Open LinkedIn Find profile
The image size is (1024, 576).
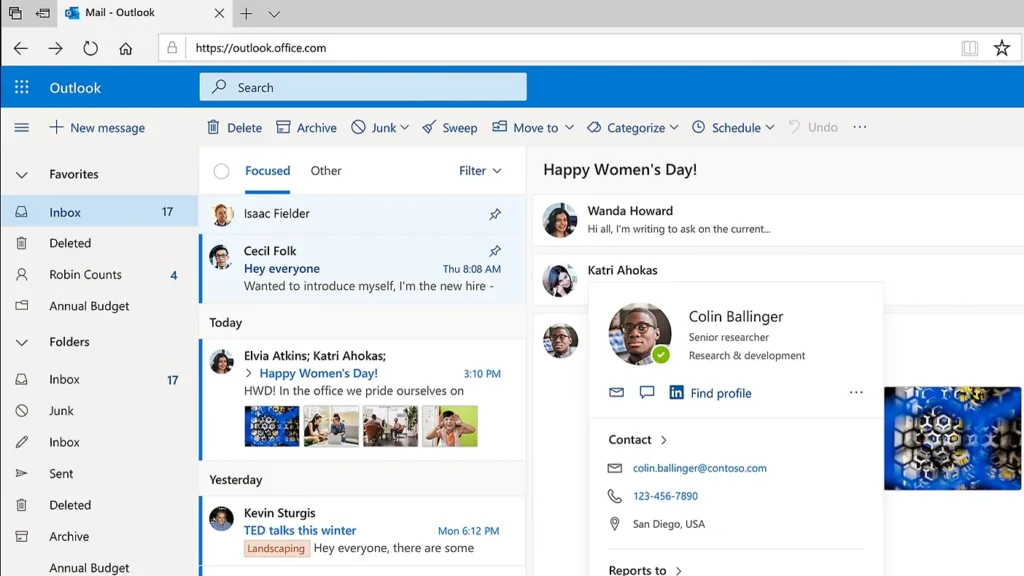click(x=710, y=393)
